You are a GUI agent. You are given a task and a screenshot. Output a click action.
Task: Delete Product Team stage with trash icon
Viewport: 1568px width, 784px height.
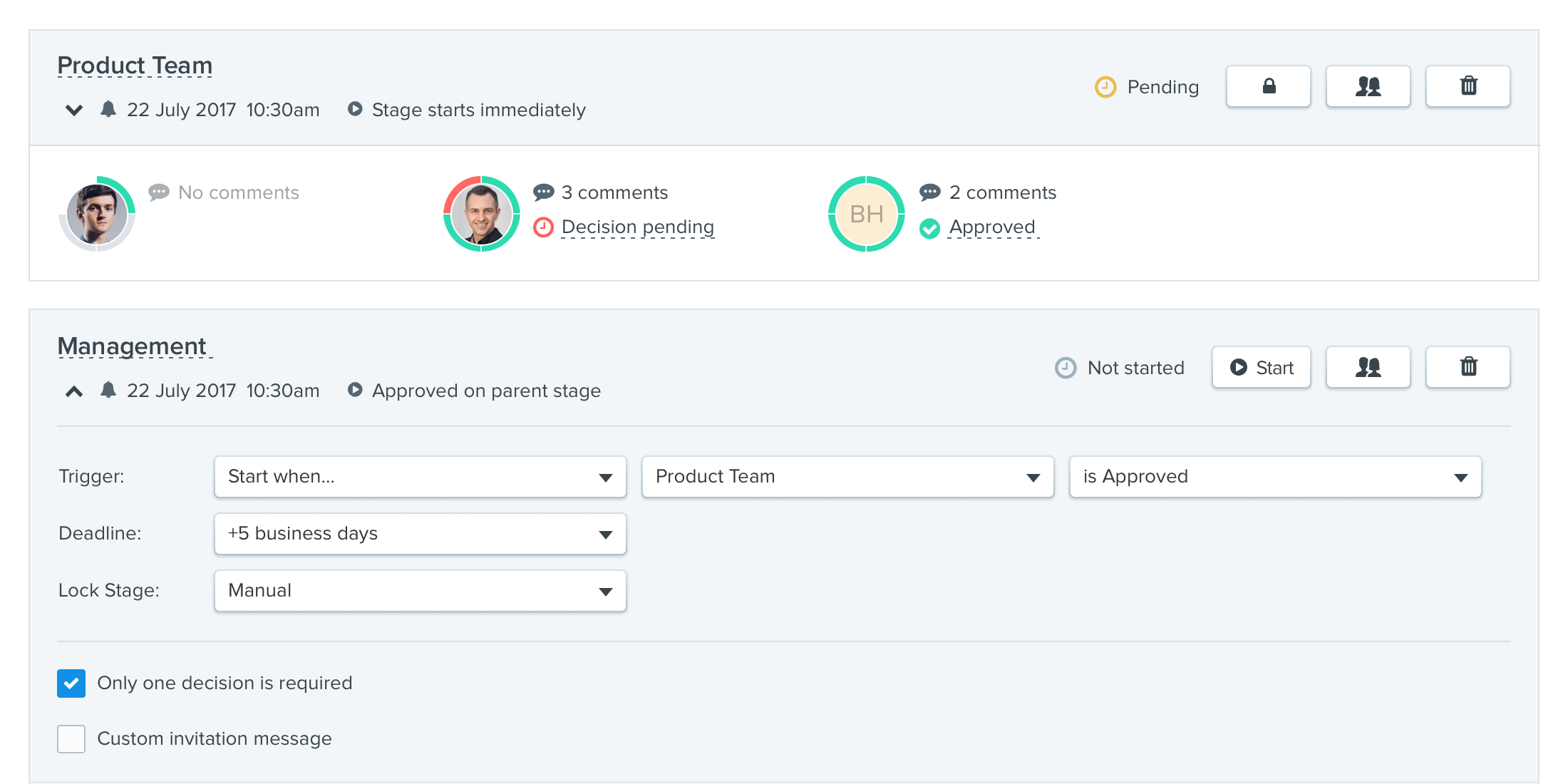pos(1468,86)
